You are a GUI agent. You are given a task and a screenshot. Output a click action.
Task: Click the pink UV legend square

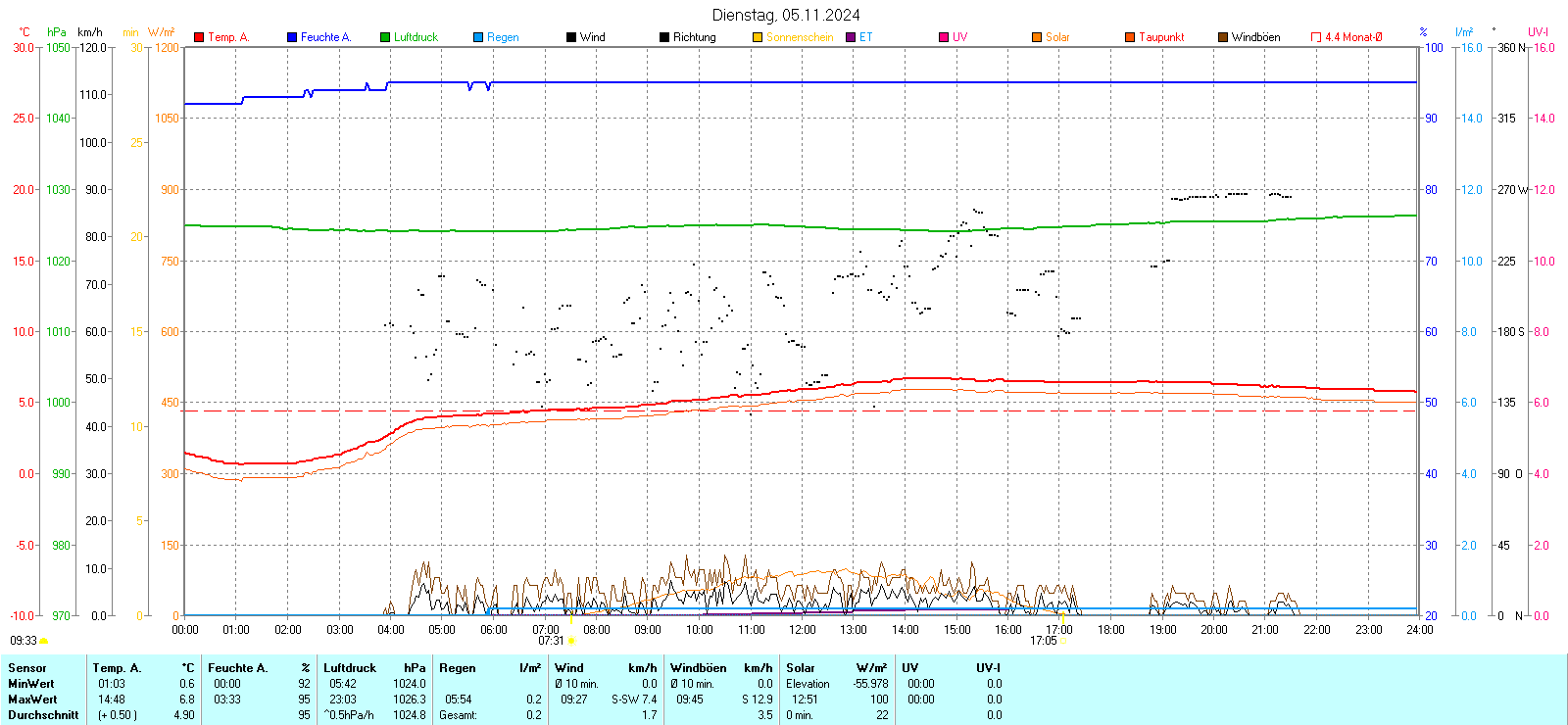tap(944, 37)
